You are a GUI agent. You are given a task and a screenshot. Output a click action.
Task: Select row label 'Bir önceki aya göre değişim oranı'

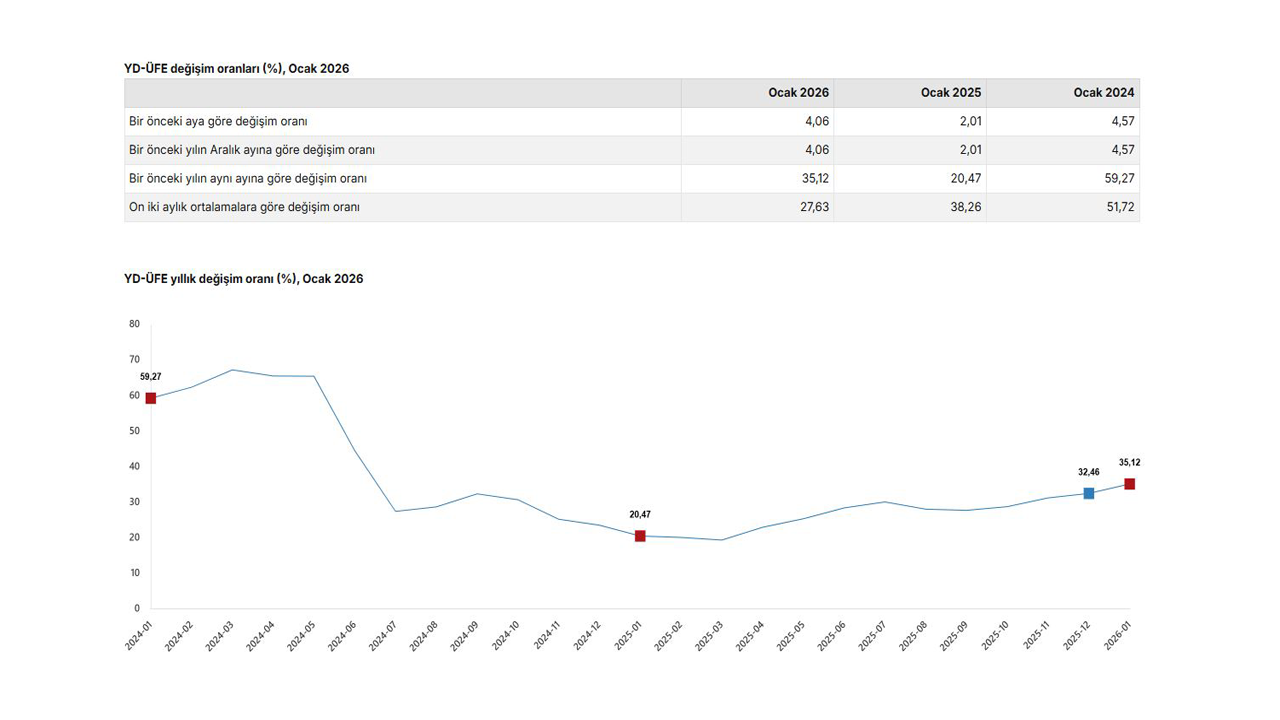coord(218,121)
